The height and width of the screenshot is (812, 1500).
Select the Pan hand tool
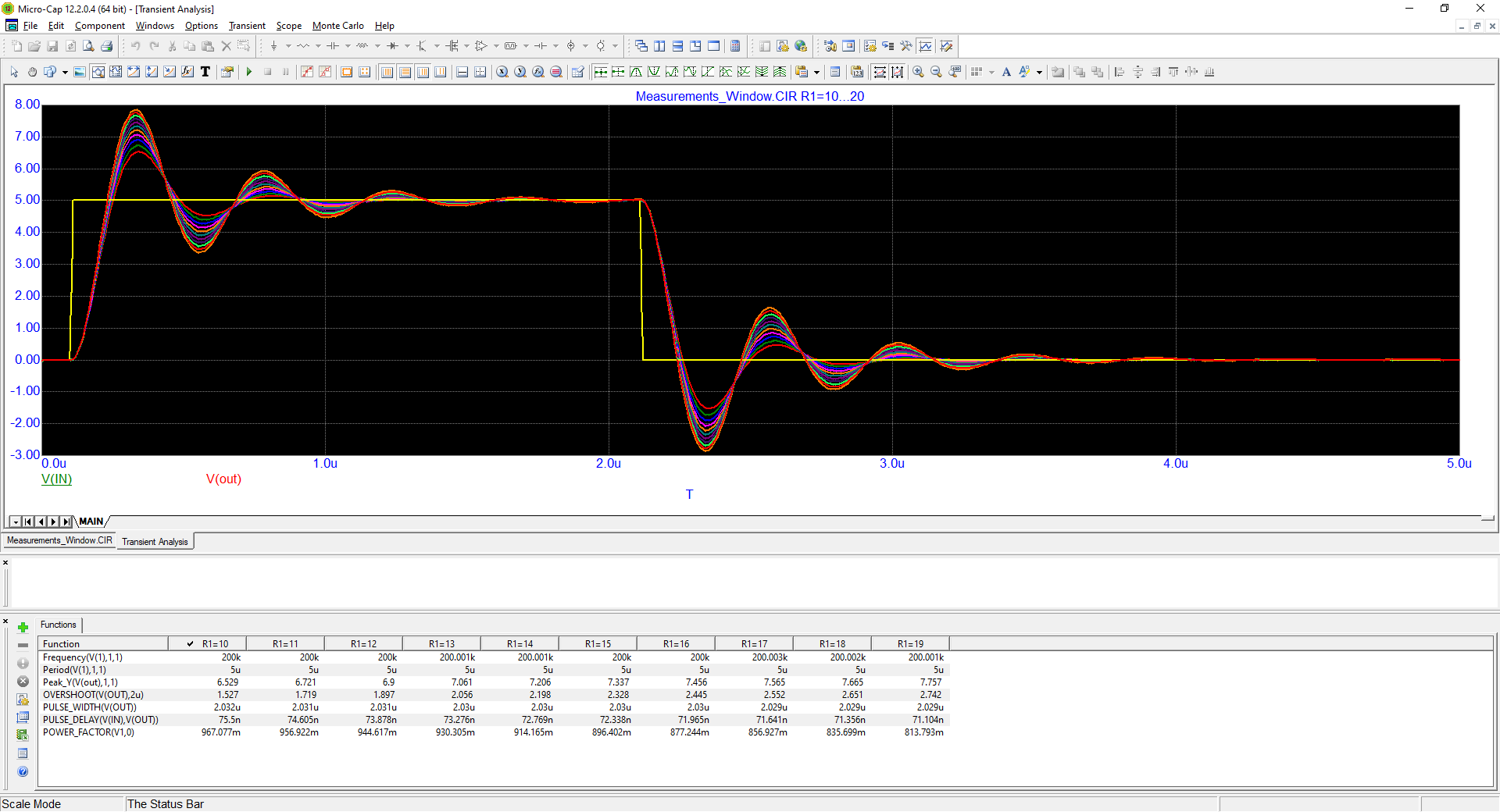[x=32, y=72]
